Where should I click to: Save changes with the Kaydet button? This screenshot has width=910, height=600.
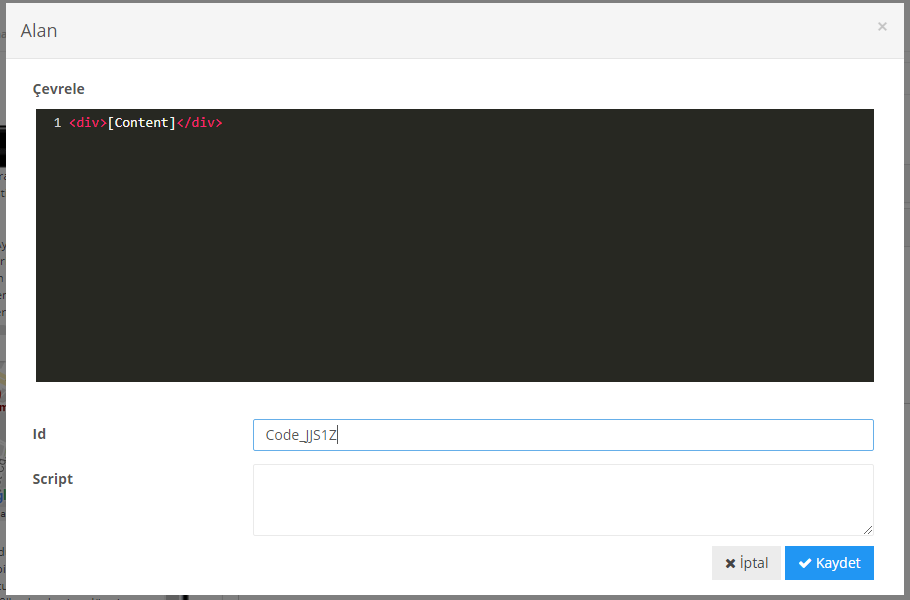point(829,563)
